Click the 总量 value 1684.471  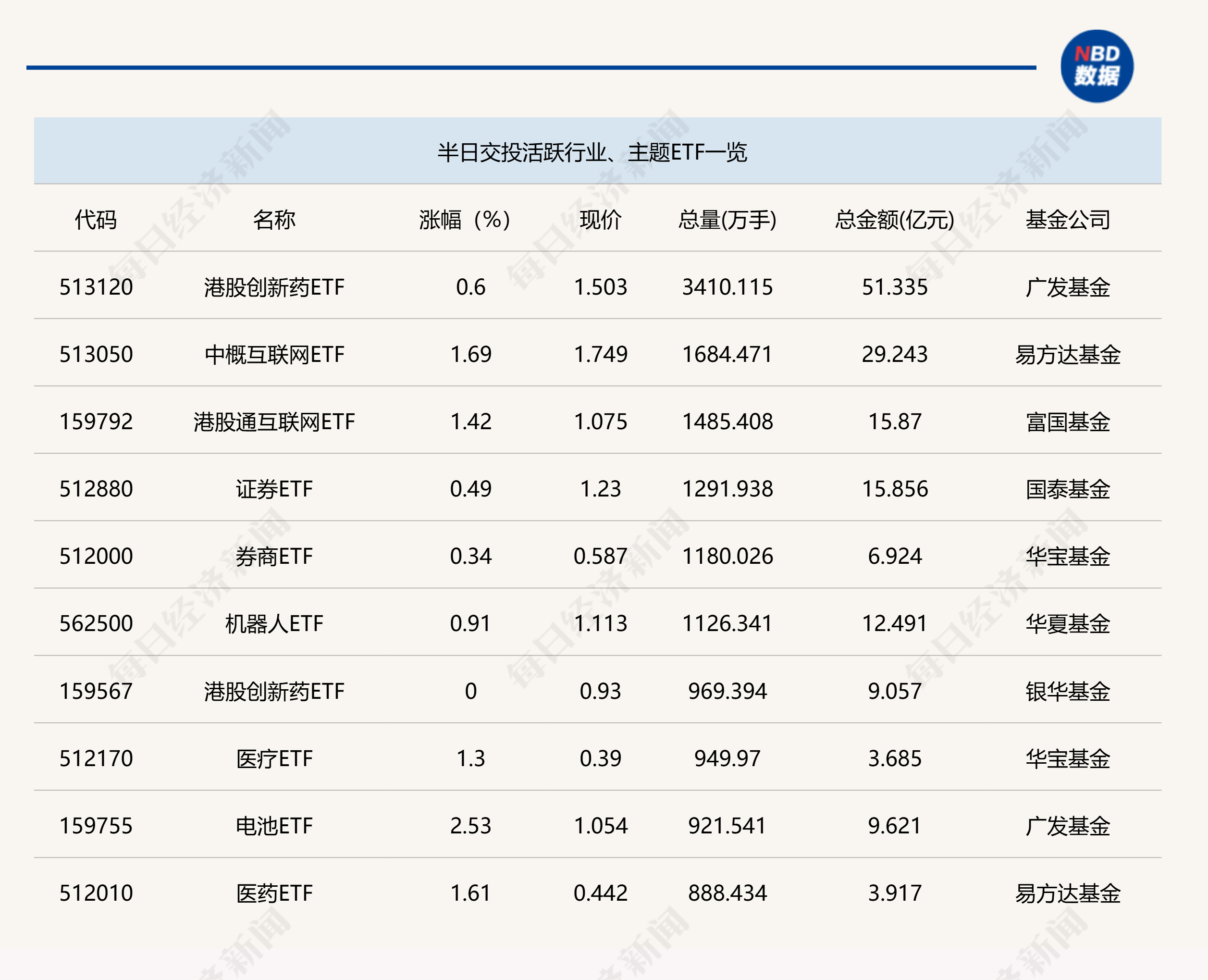[727, 354]
